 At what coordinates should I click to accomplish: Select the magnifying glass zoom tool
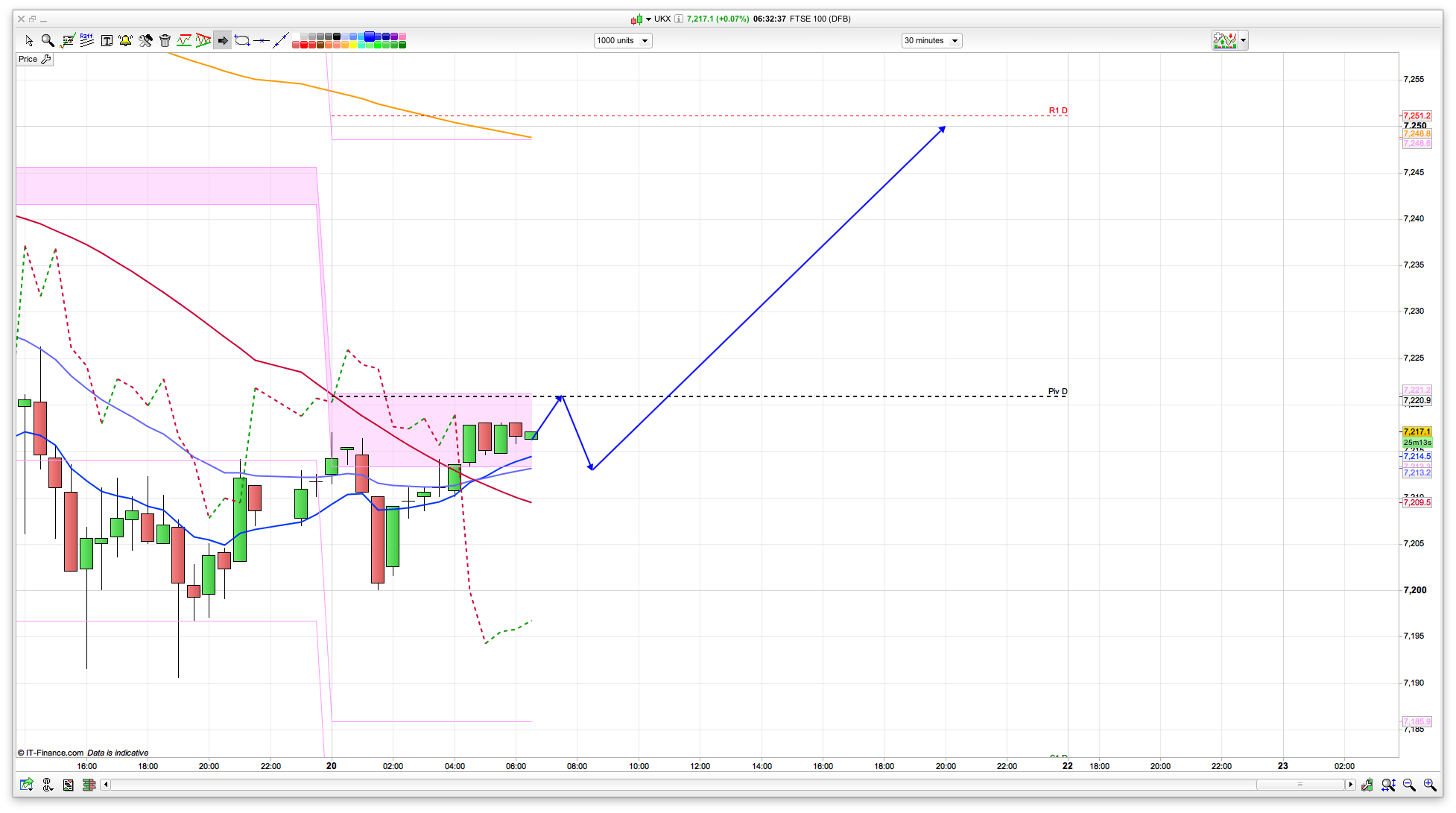48,40
